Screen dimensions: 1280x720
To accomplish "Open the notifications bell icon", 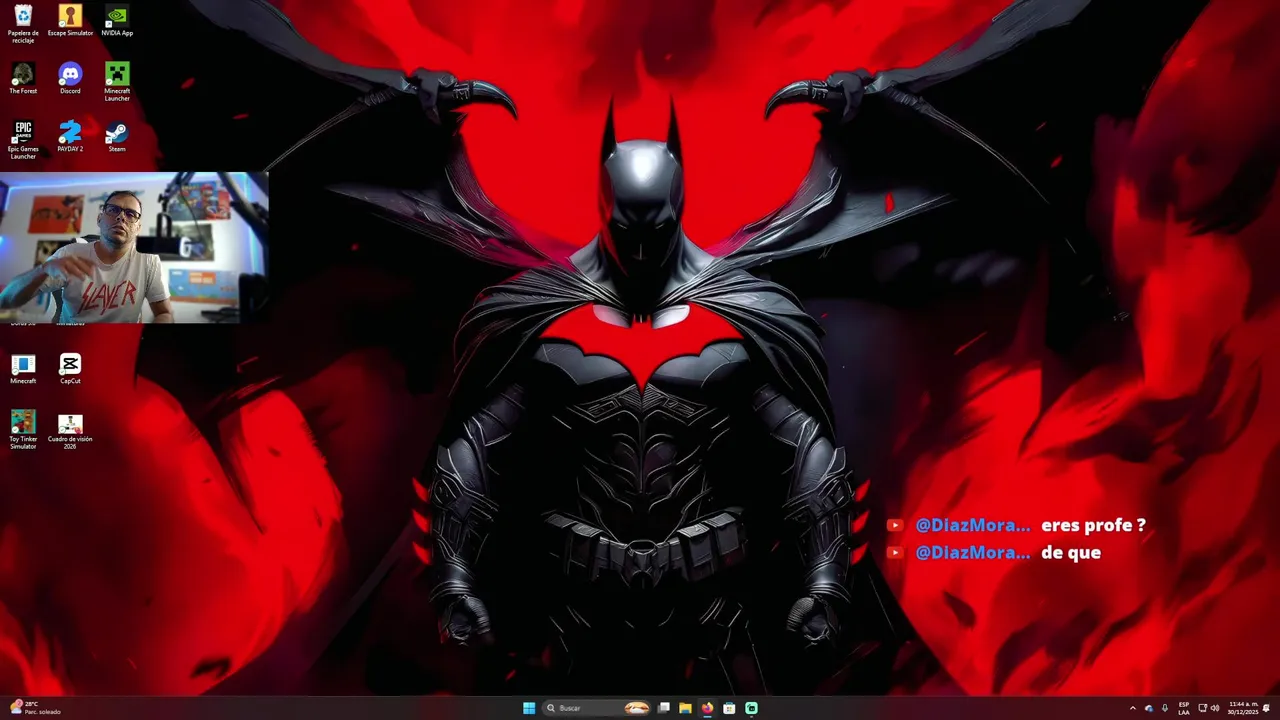I will (x=1266, y=708).
